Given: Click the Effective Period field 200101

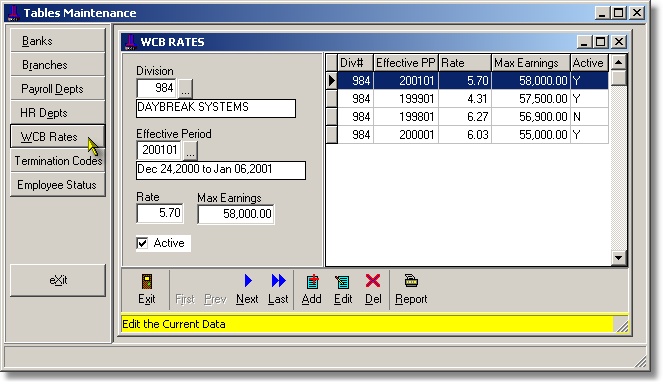Looking at the screenshot, I should click(159, 150).
